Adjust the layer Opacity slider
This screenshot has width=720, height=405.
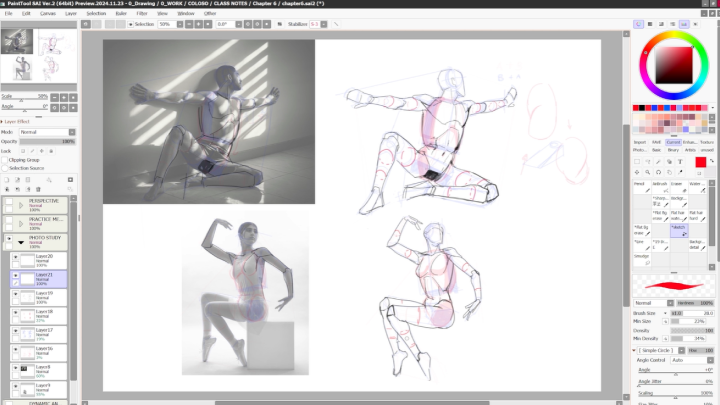[x=47, y=141]
